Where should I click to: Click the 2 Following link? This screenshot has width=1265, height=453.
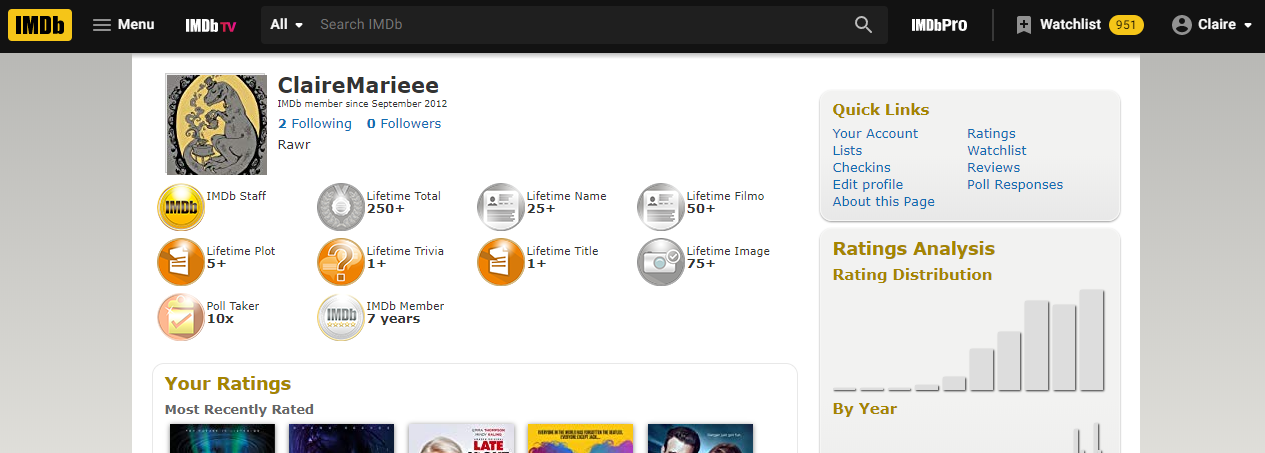tap(314, 124)
